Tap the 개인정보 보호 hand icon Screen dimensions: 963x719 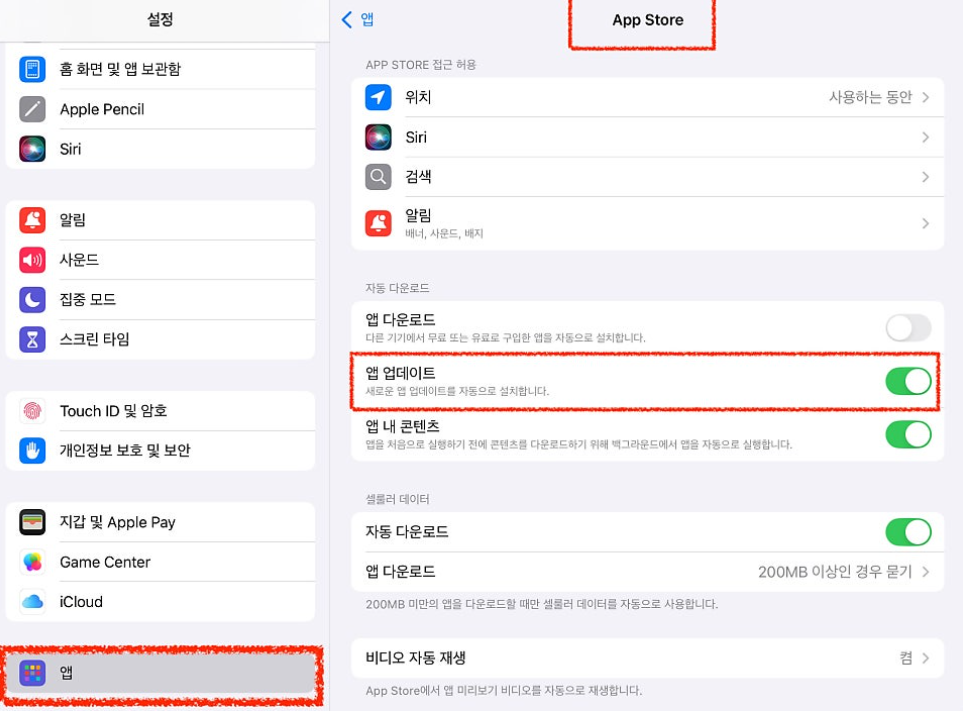pos(32,451)
